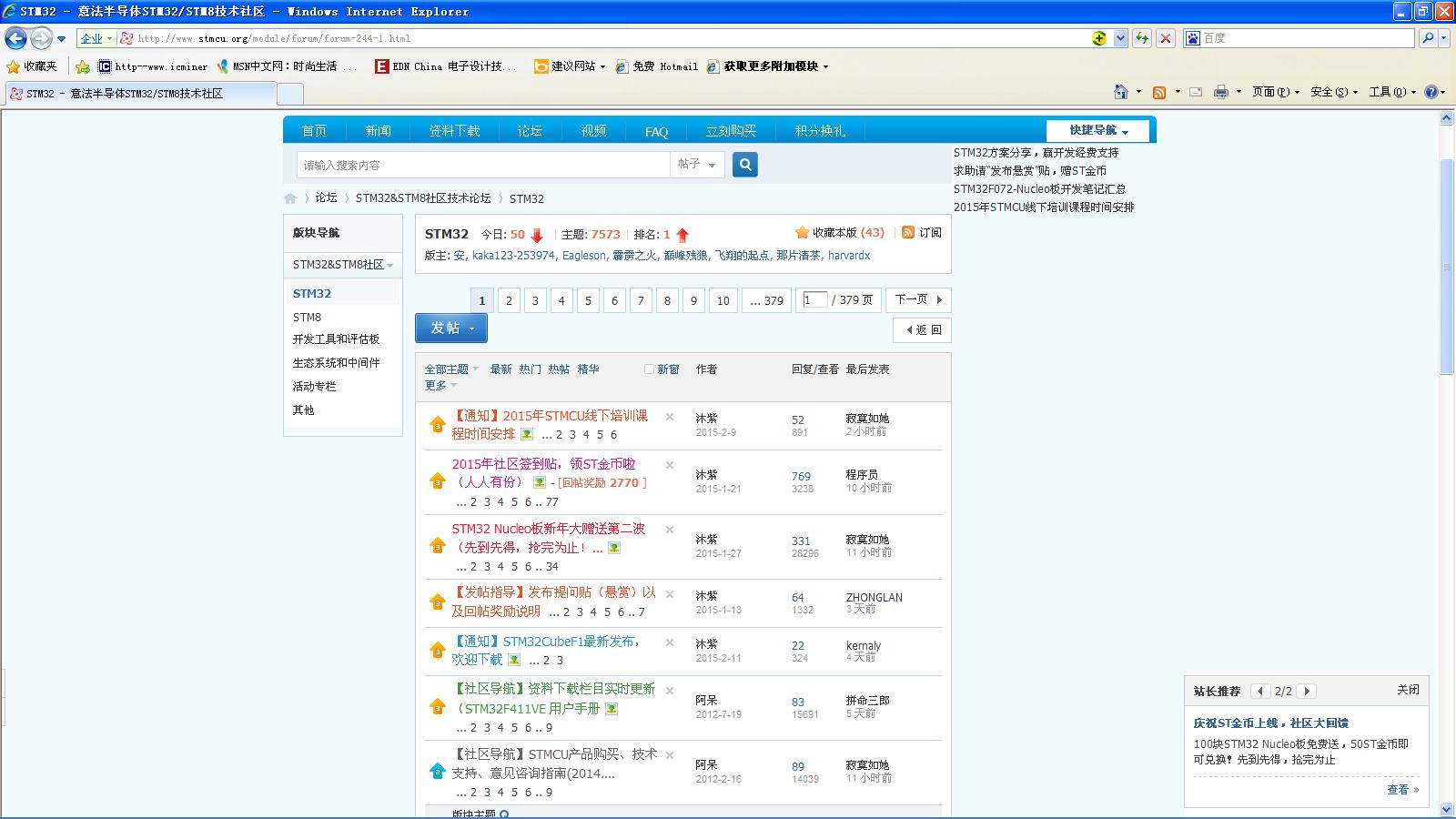Screen dimensions: 1456x819
Task: Open the 建议网站 favorites bar item
Action: (x=569, y=66)
